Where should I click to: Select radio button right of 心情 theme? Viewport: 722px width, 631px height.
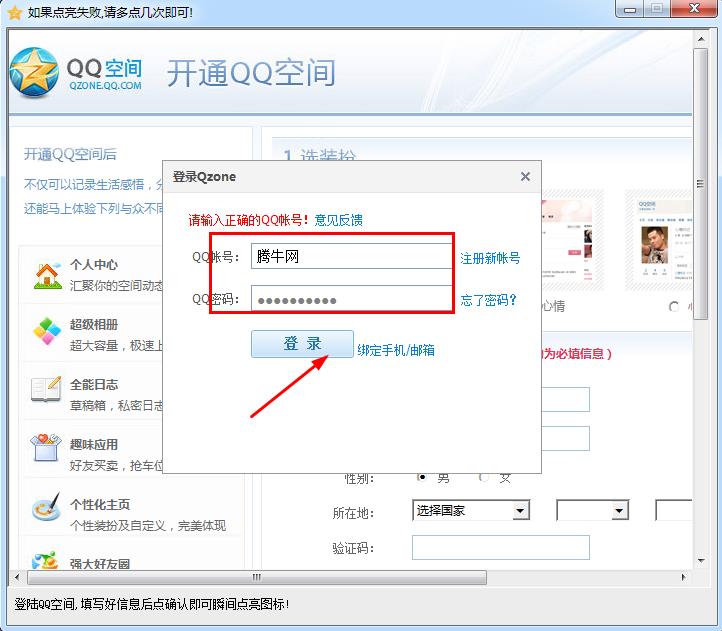[x=673, y=307]
